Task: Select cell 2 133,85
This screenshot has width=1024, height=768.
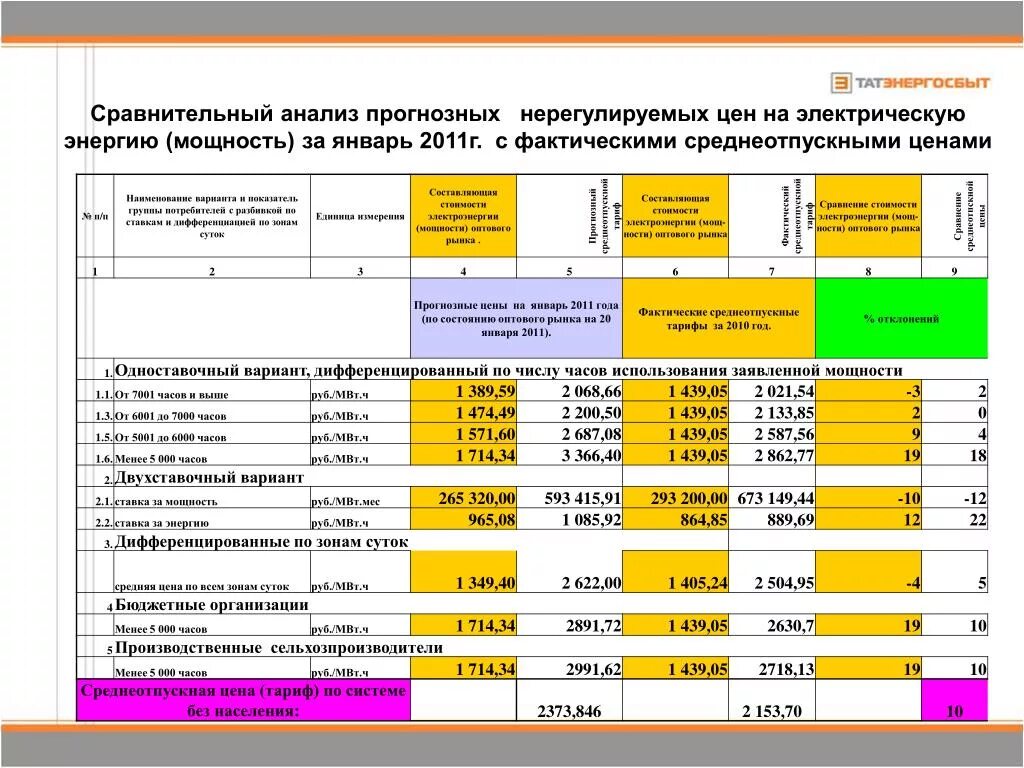Action: tap(772, 413)
